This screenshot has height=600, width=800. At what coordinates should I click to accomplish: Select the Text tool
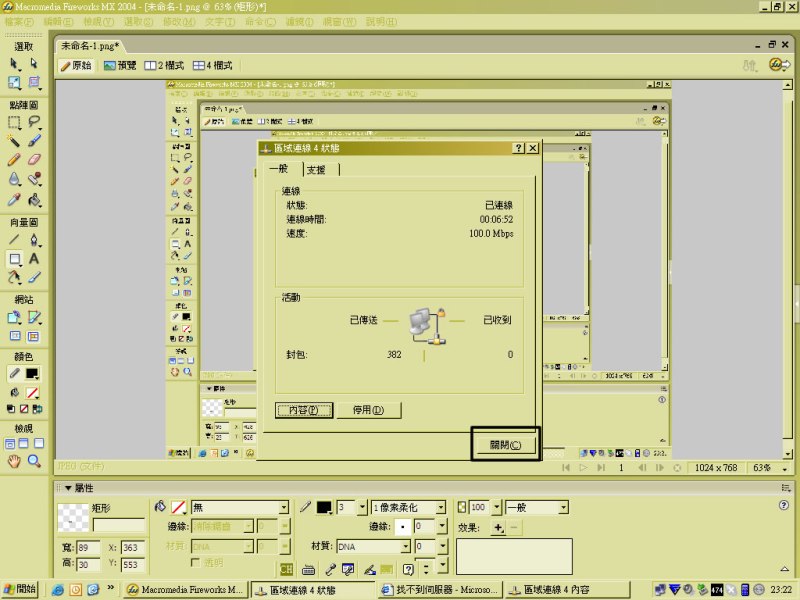click(34, 259)
